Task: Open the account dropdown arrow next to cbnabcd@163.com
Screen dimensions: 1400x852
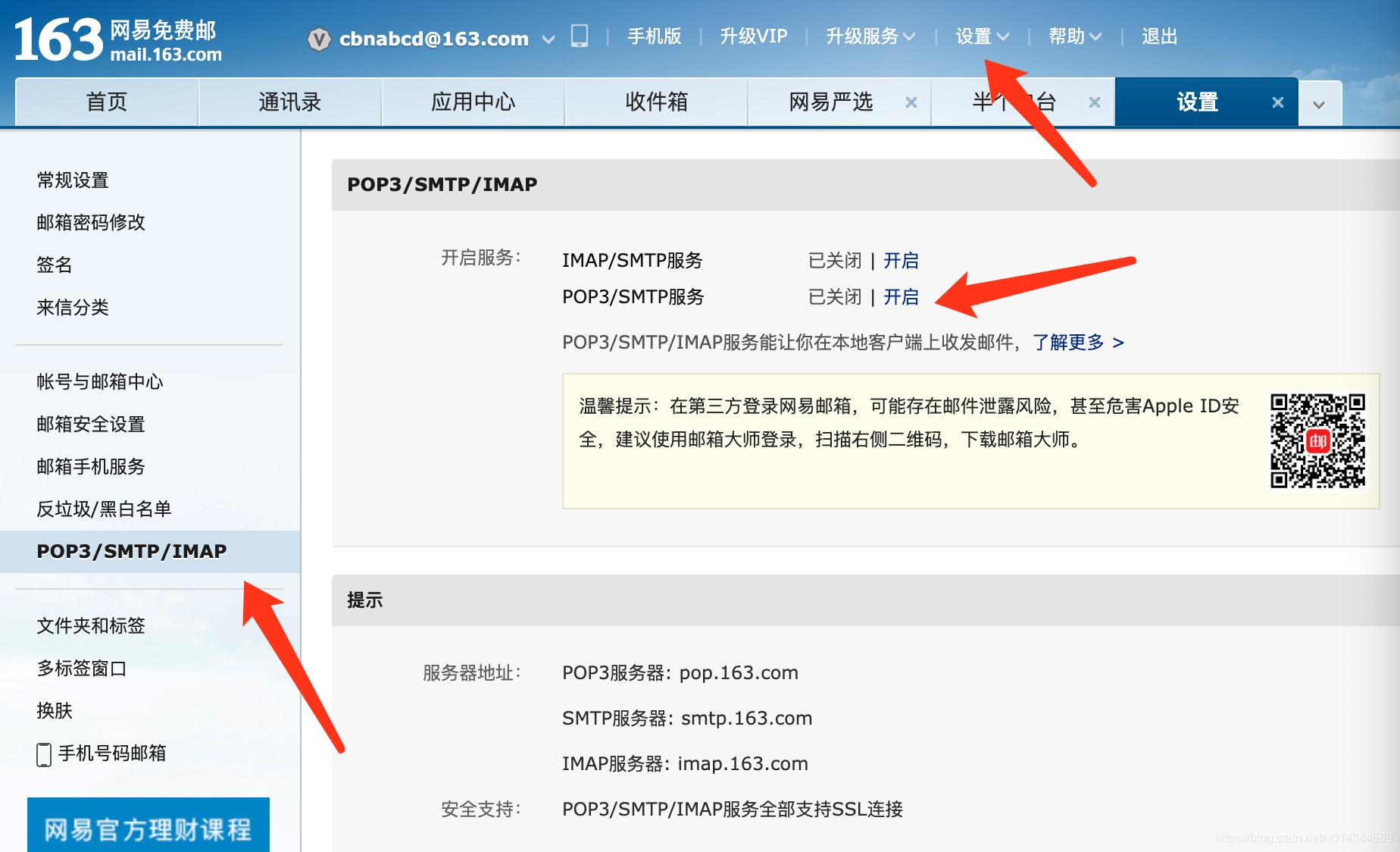Action: 548,39
